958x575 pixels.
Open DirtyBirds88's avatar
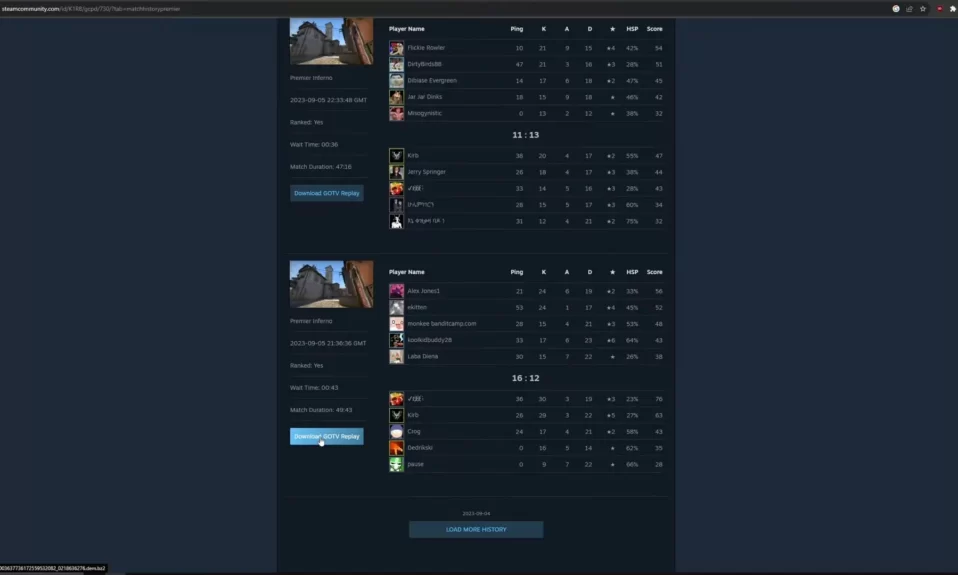(397, 64)
